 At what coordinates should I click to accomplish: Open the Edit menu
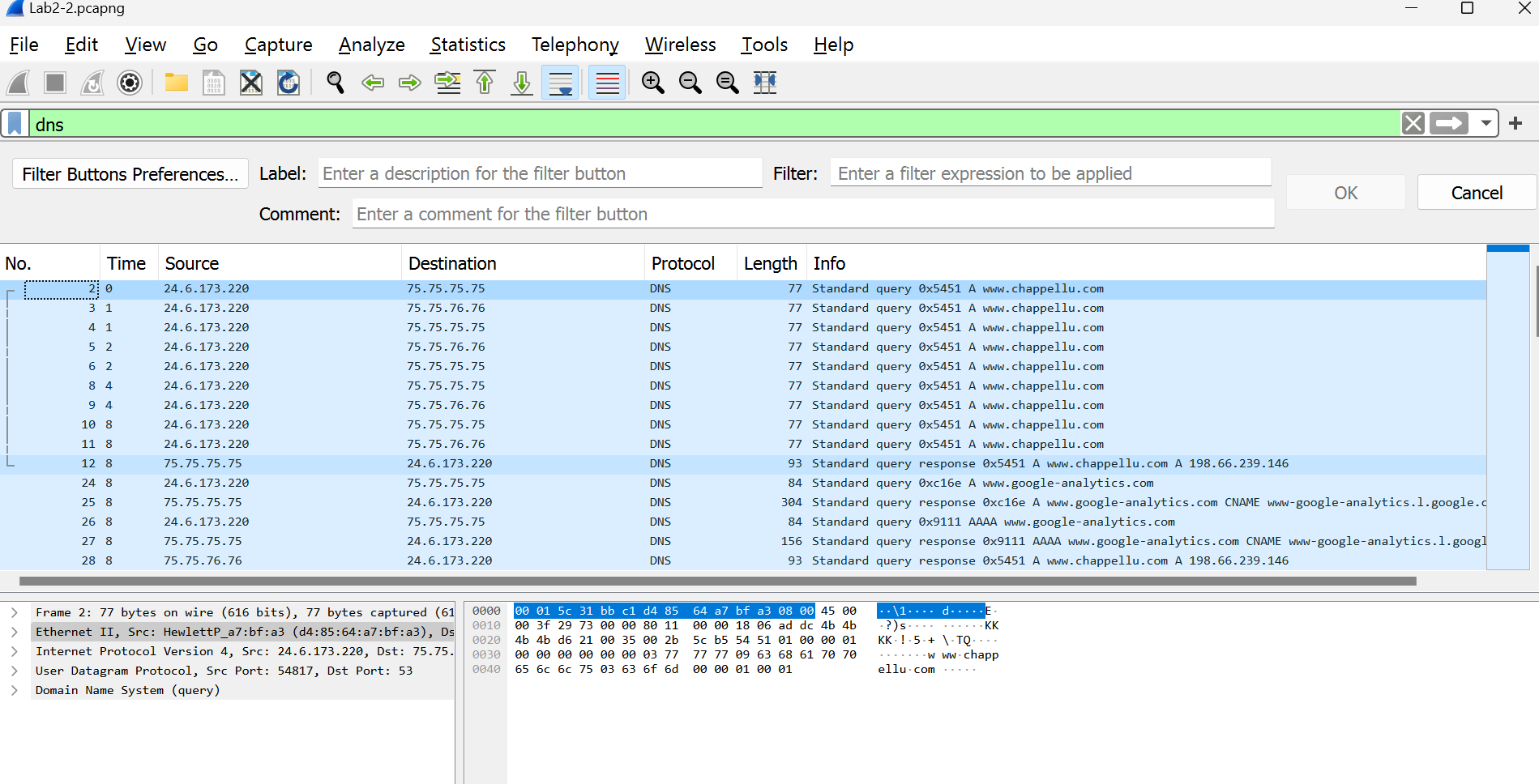(x=82, y=45)
